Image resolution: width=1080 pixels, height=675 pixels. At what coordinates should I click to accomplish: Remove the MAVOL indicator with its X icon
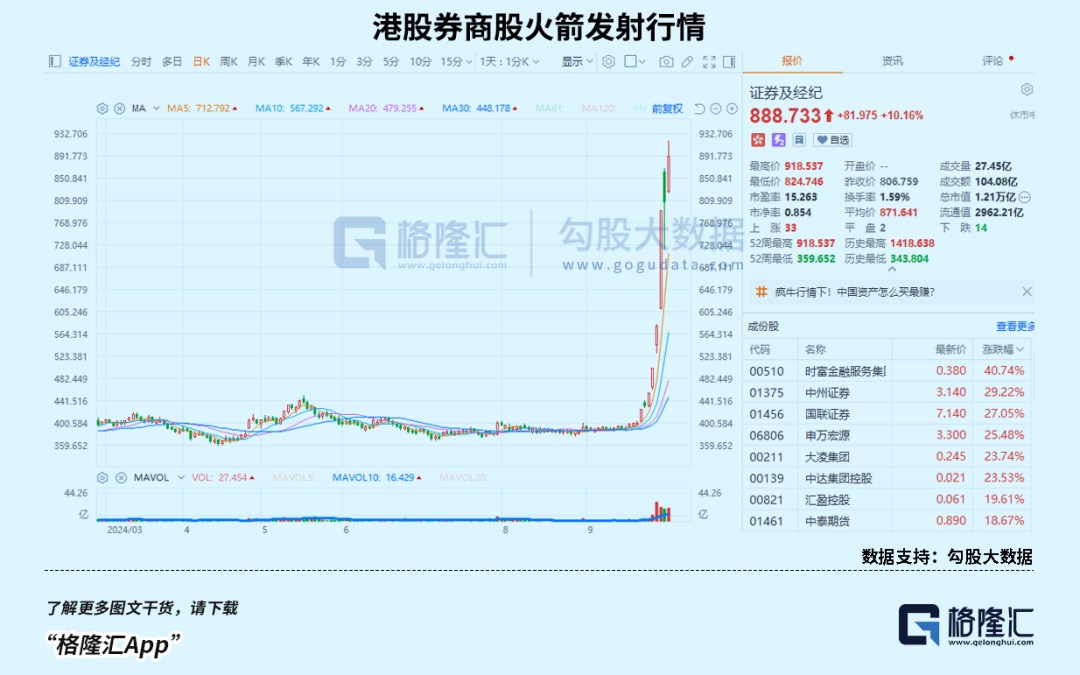[121, 477]
